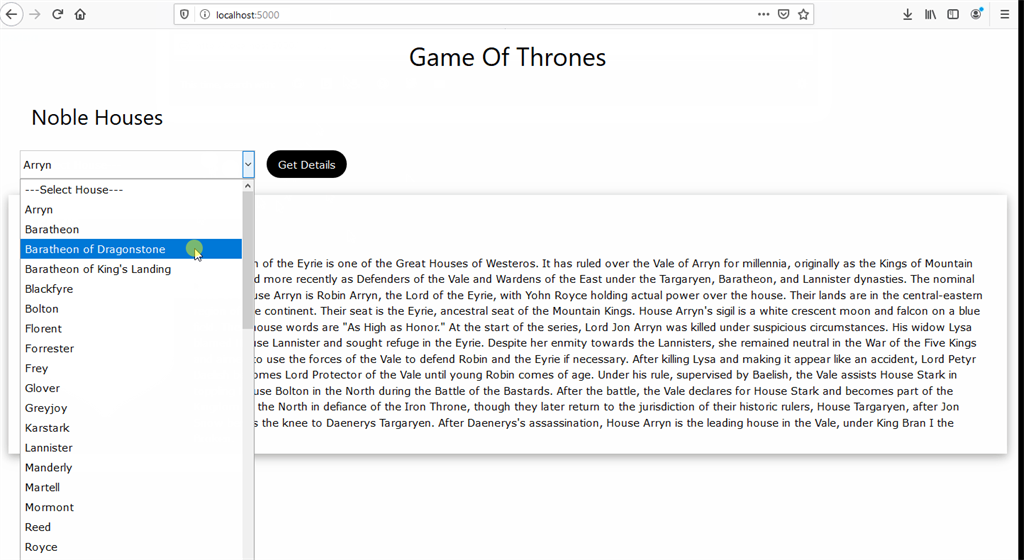Click the Noble Houses heading

97,117
